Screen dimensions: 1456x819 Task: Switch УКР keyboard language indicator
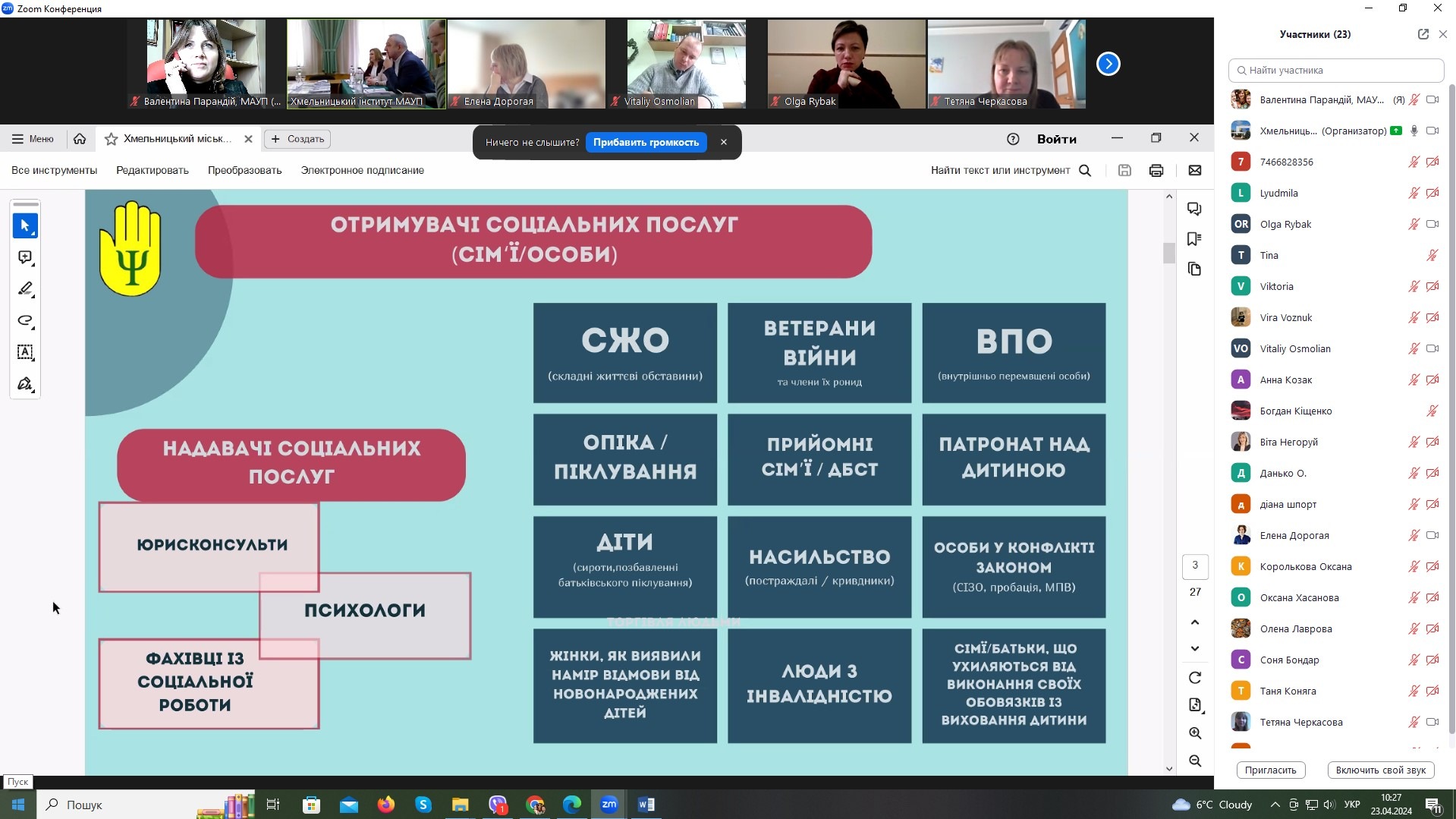1352,805
